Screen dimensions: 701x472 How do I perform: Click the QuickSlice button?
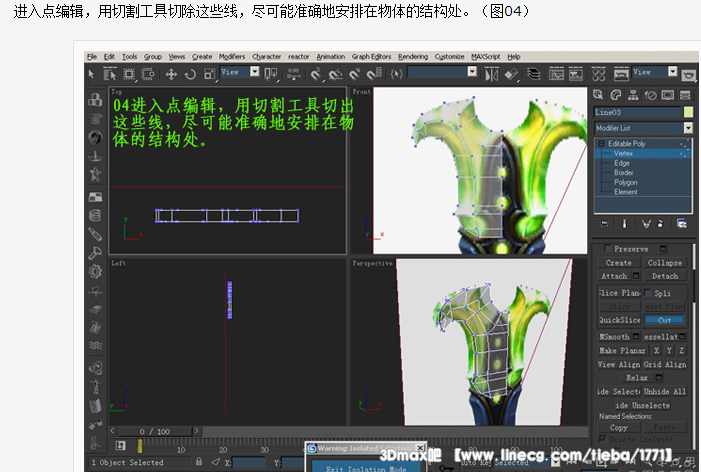(x=619, y=320)
